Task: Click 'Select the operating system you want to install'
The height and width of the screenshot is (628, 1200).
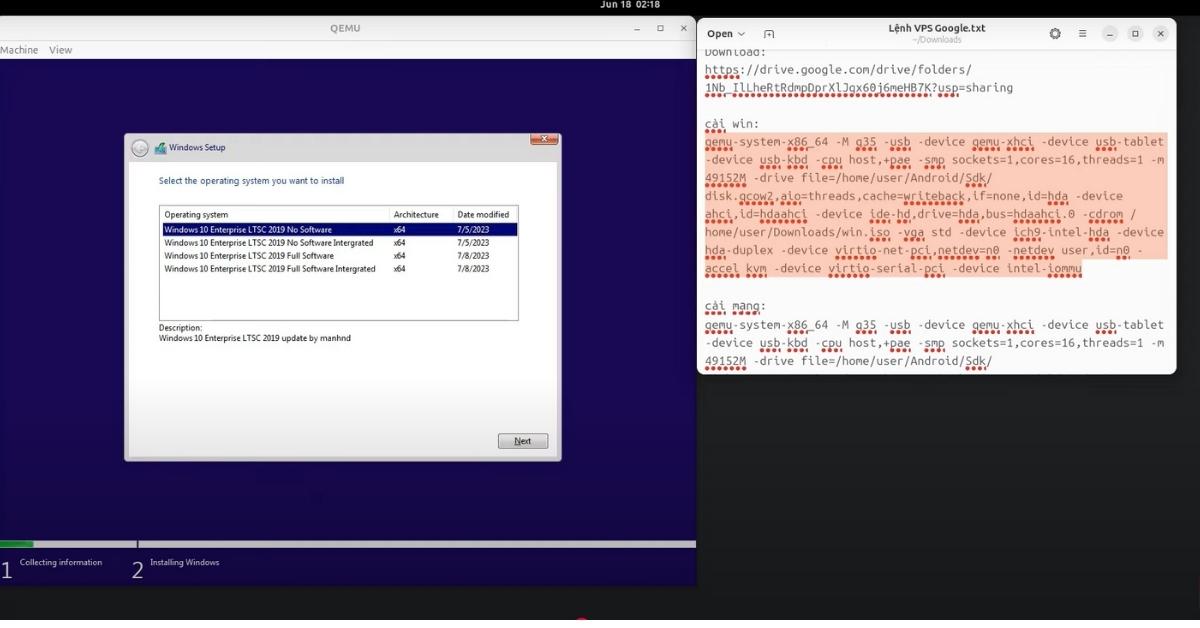Action: point(251,181)
